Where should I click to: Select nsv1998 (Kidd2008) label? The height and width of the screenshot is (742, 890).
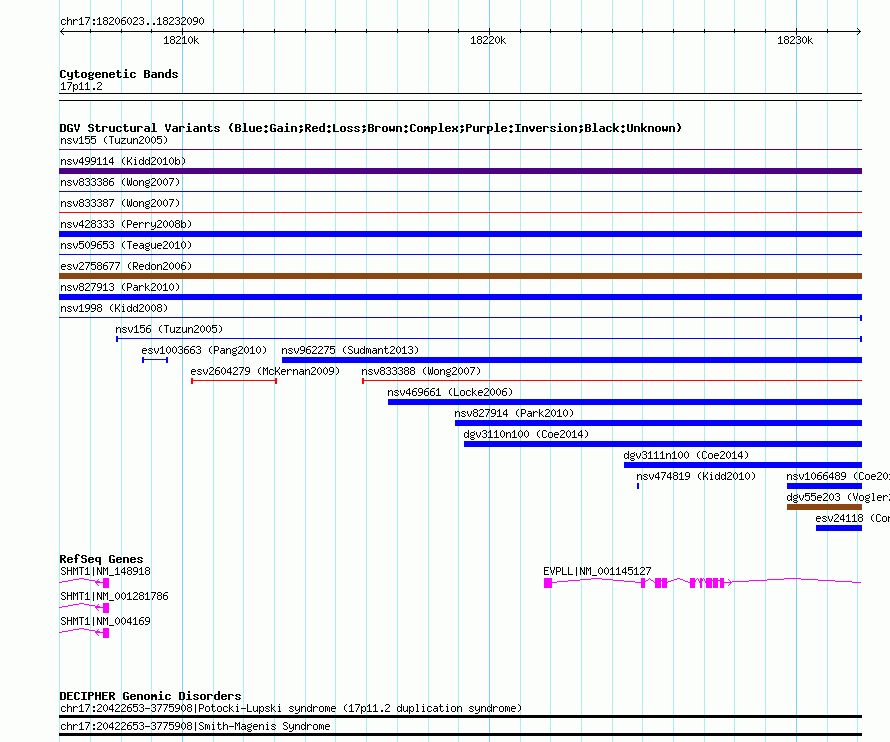pos(114,308)
